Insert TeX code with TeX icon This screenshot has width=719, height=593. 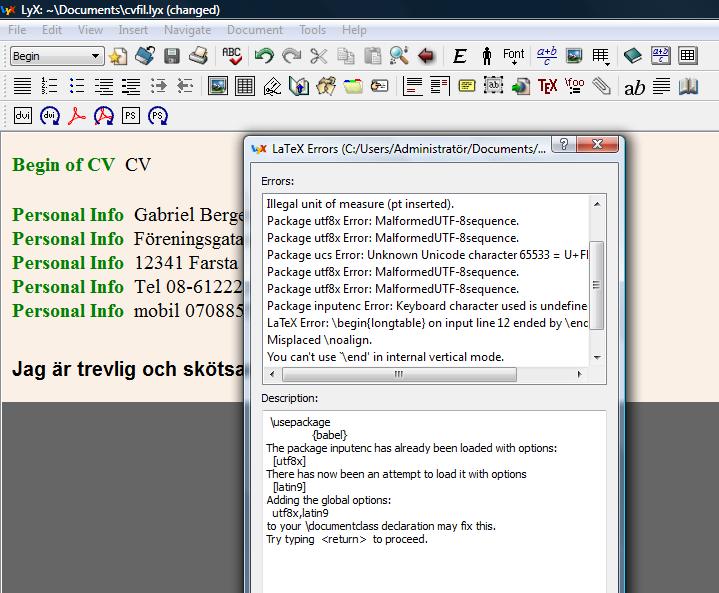tap(547, 86)
